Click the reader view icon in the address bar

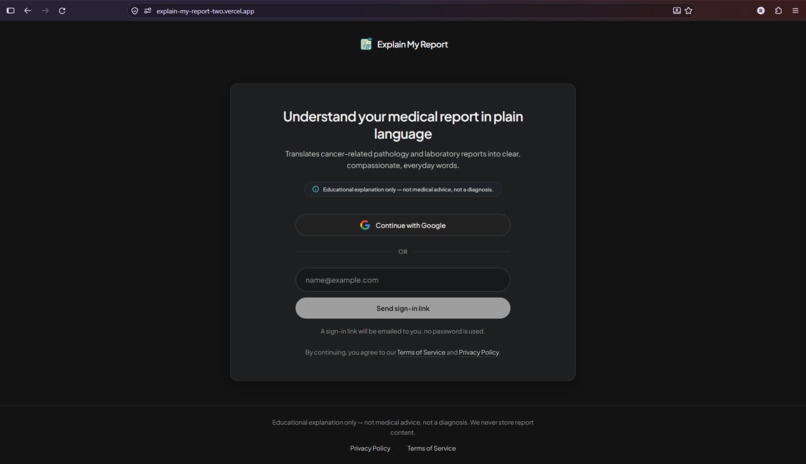(676, 10)
